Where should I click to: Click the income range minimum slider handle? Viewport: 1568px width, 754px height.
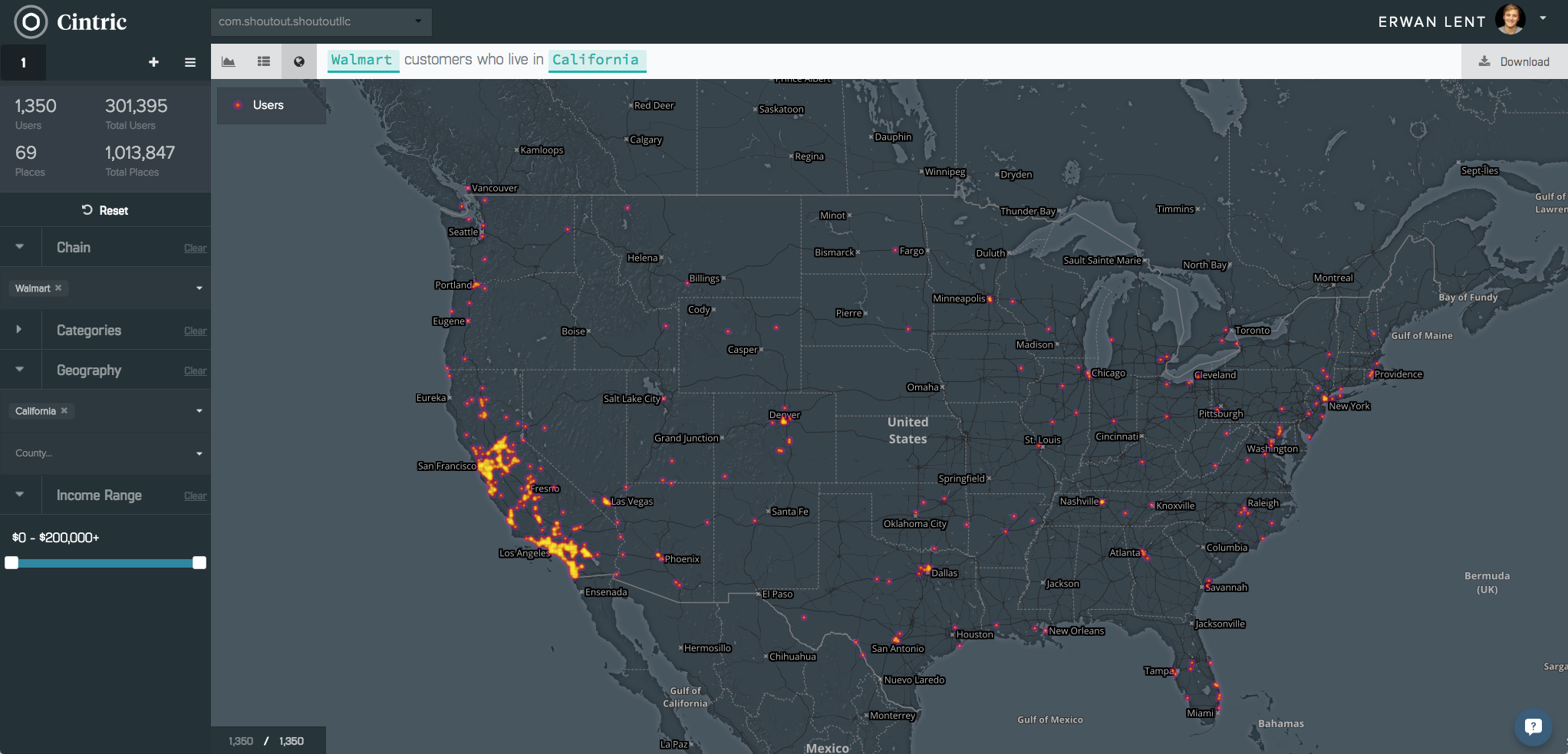click(x=12, y=563)
